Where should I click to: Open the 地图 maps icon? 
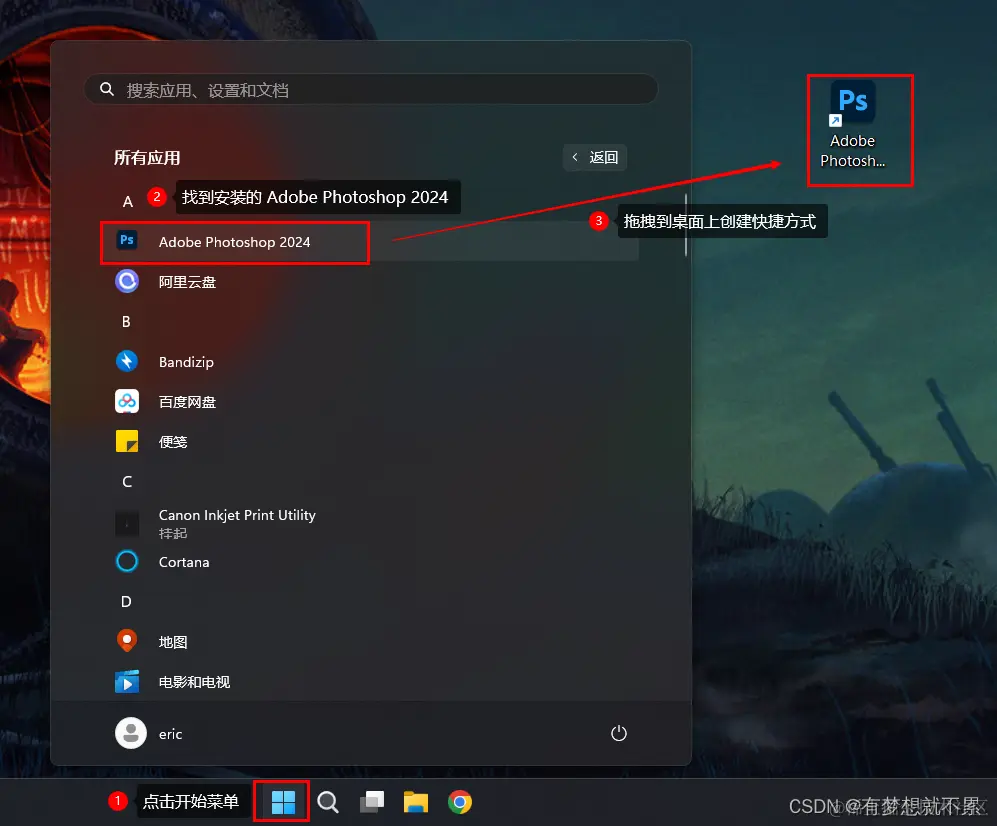click(x=127, y=641)
